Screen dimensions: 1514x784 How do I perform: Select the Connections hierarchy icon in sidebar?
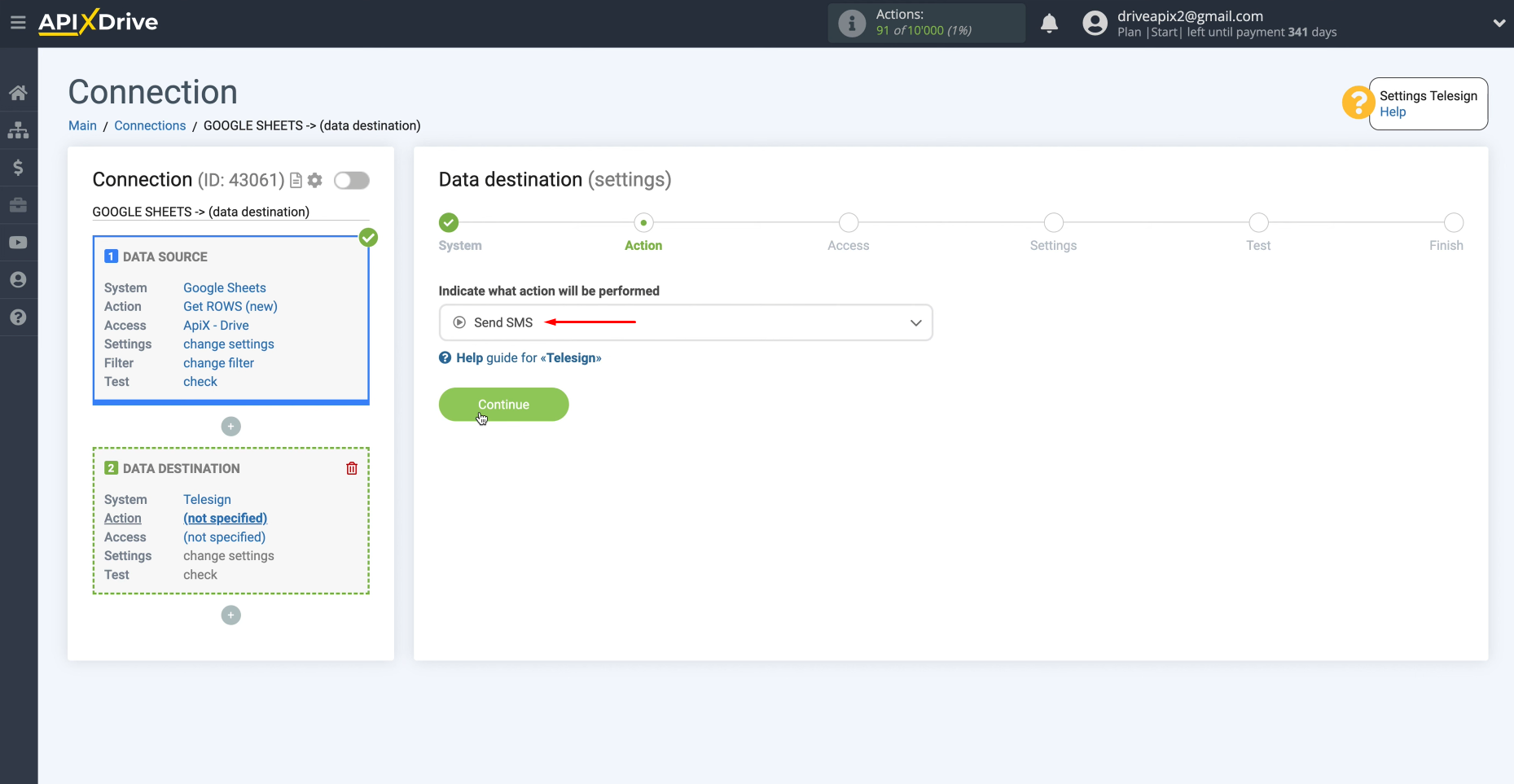click(18, 130)
